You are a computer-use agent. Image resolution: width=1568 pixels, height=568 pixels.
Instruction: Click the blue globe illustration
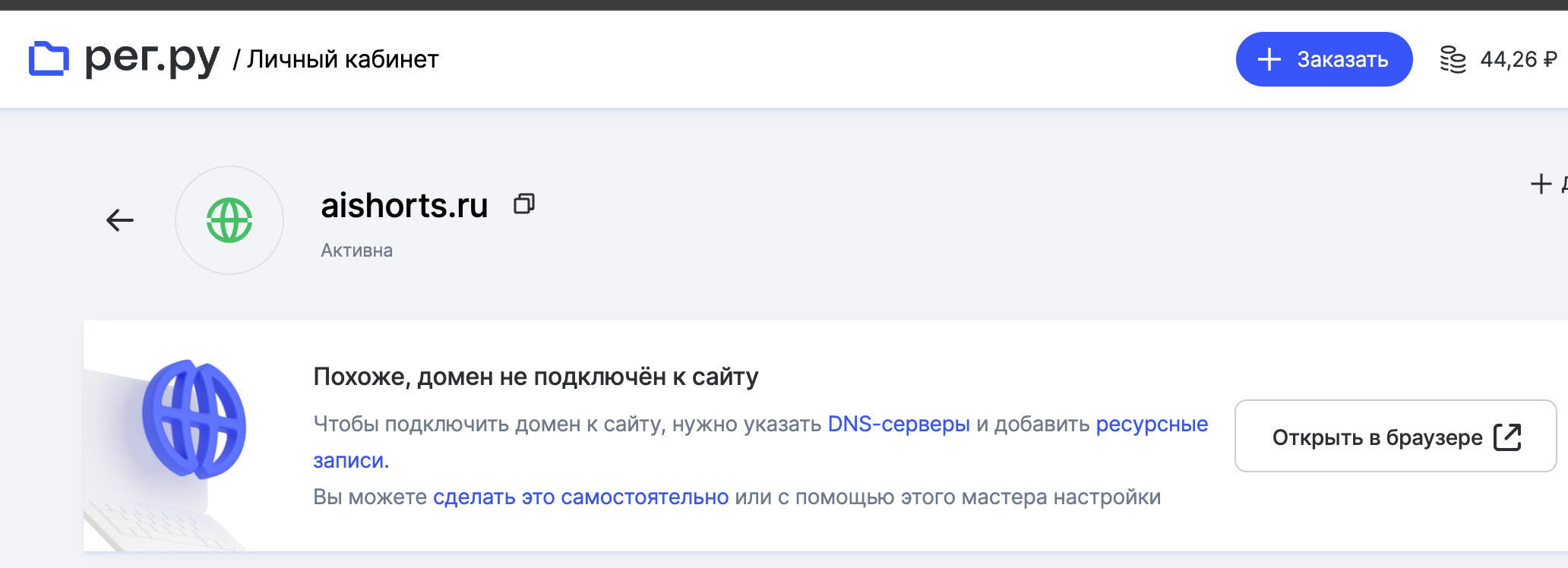194,419
